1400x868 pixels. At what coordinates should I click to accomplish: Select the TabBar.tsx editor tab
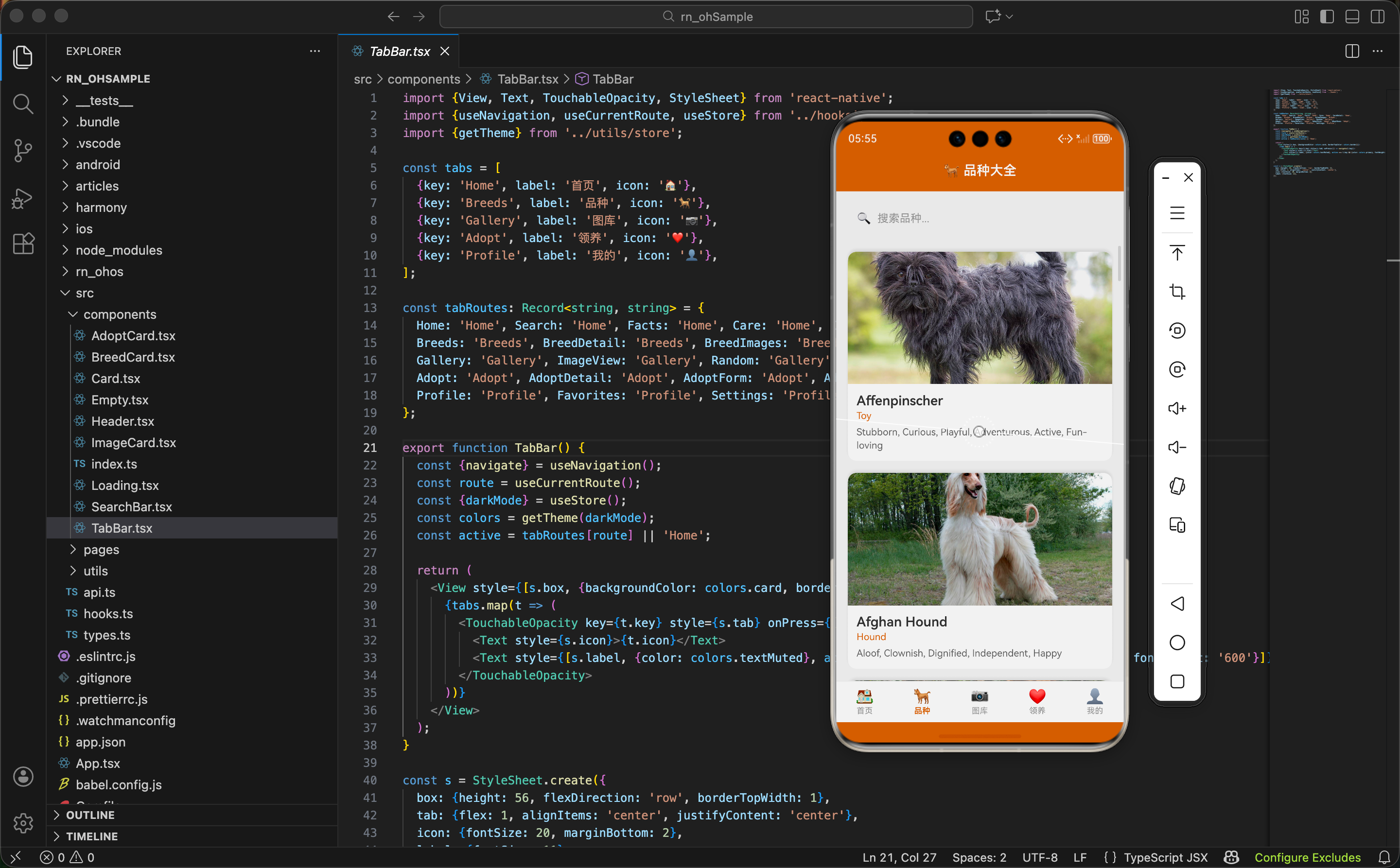(x=400, y=51)
